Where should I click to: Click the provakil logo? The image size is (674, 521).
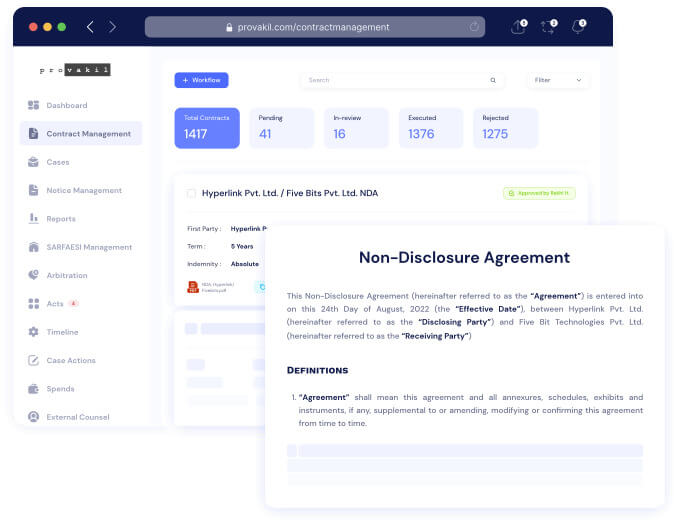point(75,70)
